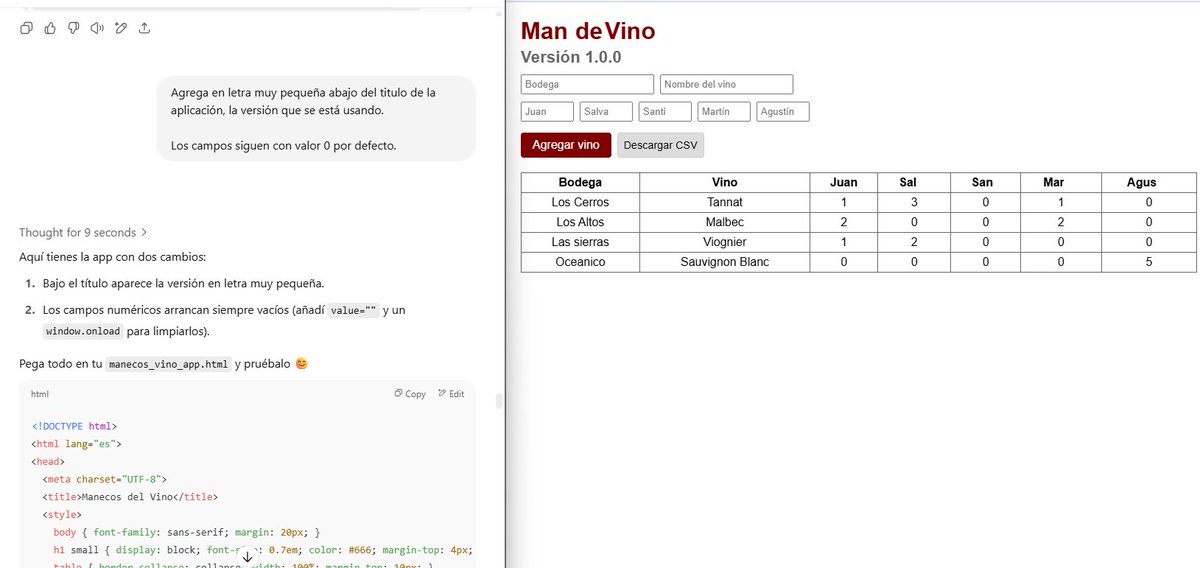The height and width of the screenshot is (568, 1200).
Task: Focus the Salva score field
Action: (606, 112)
